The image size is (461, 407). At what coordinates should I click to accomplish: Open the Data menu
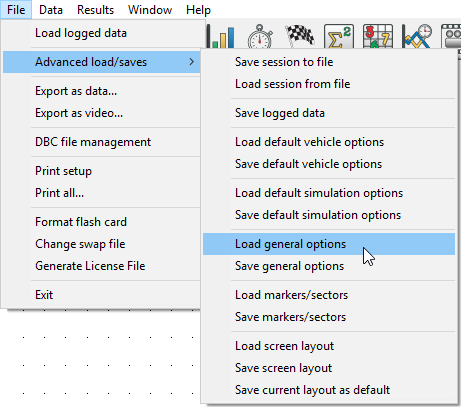pos(51,10)
